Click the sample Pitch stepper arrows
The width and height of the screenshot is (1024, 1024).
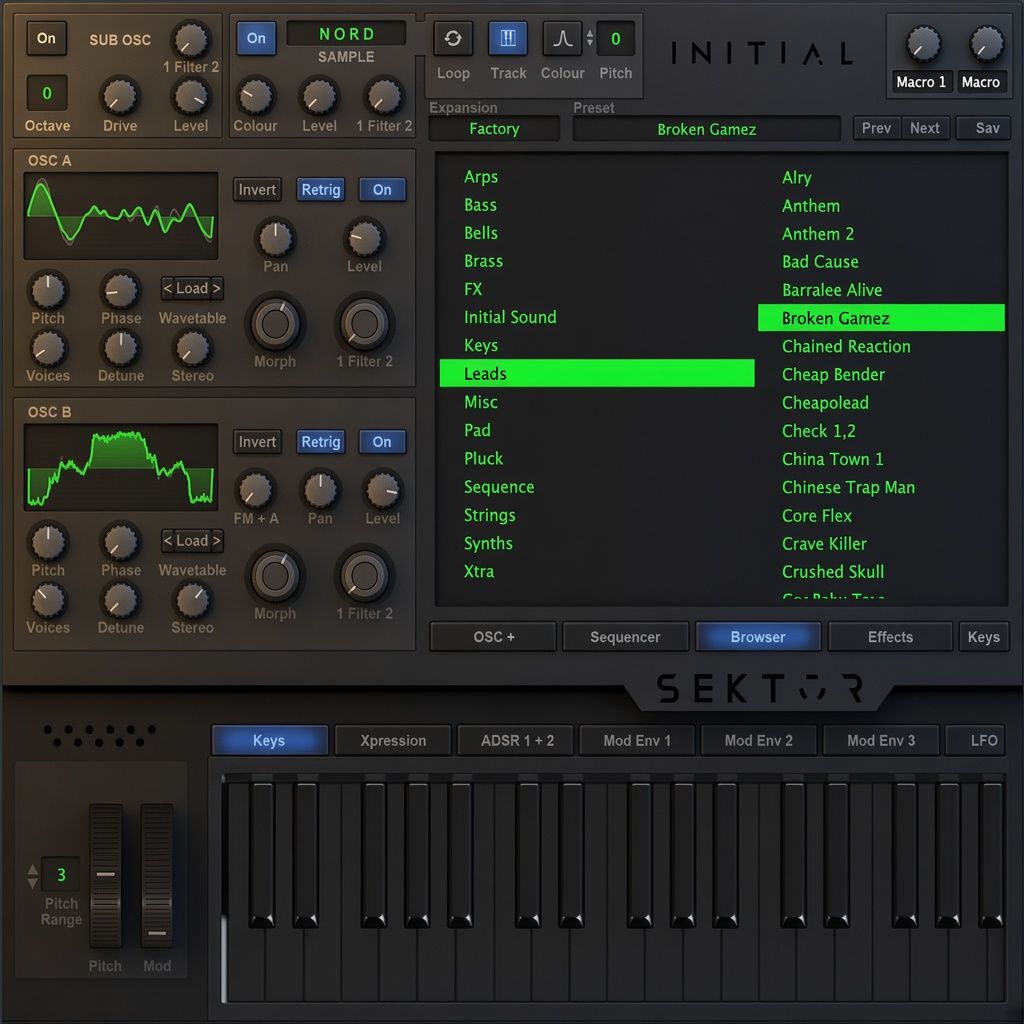590,38
